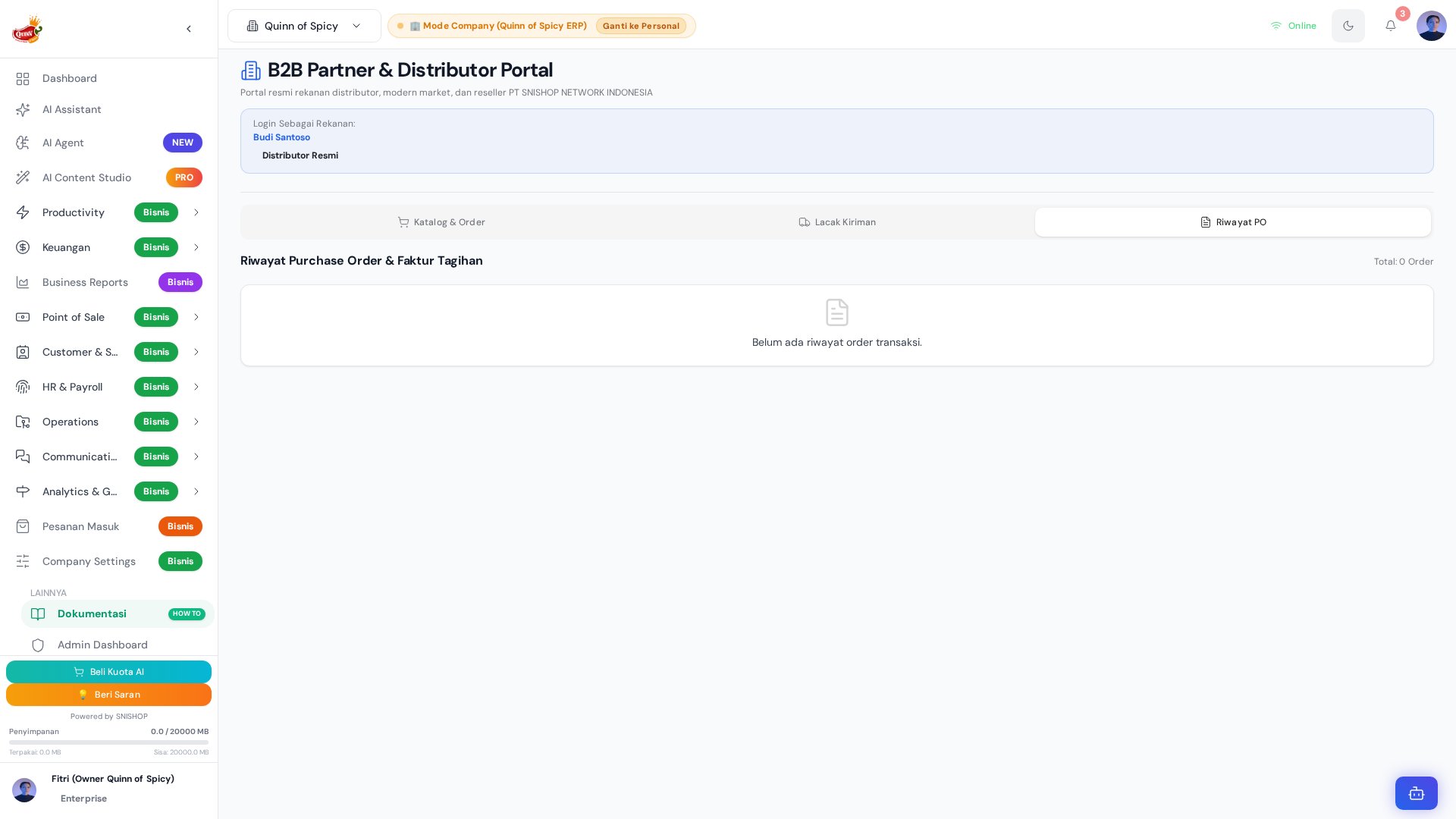The image size is (1456, 819).
Task: Open the chatbot assistant floating button
Action: (1417, 793)
